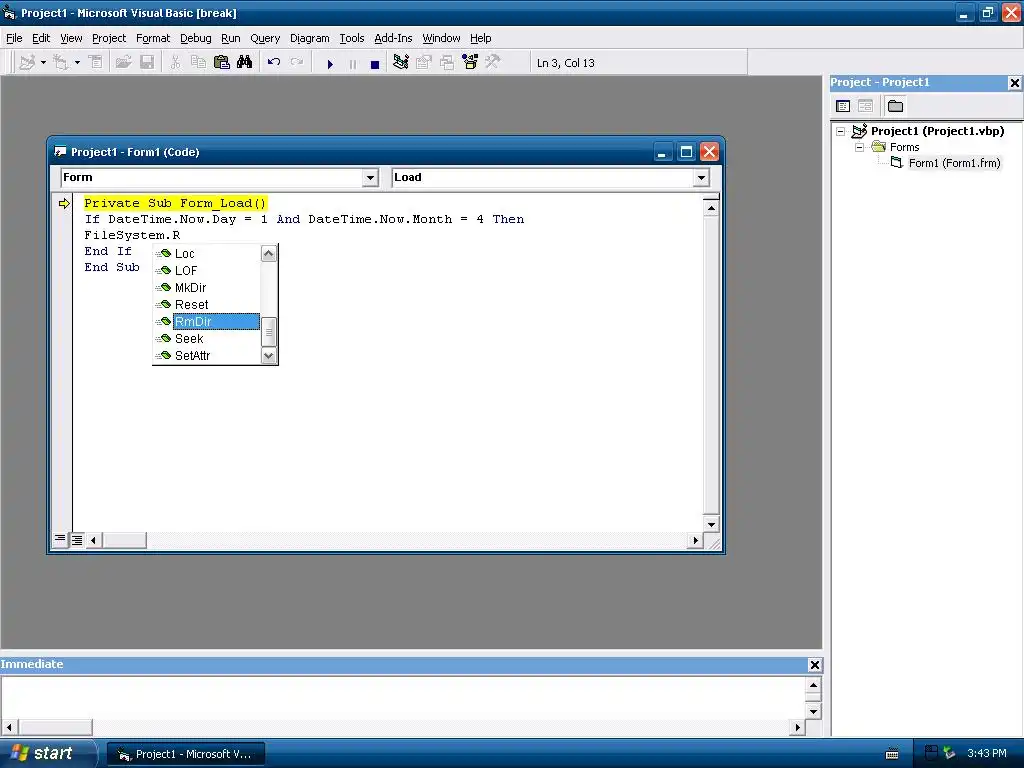Click the Continue play button
Image resolution: width=1024 pixels, height=768 pixels.
(x=330, y=64)
